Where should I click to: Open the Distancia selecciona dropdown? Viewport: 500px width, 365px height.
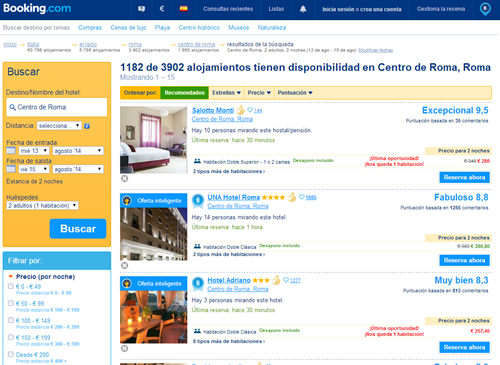pyautogui.click(x=59, y=126)
